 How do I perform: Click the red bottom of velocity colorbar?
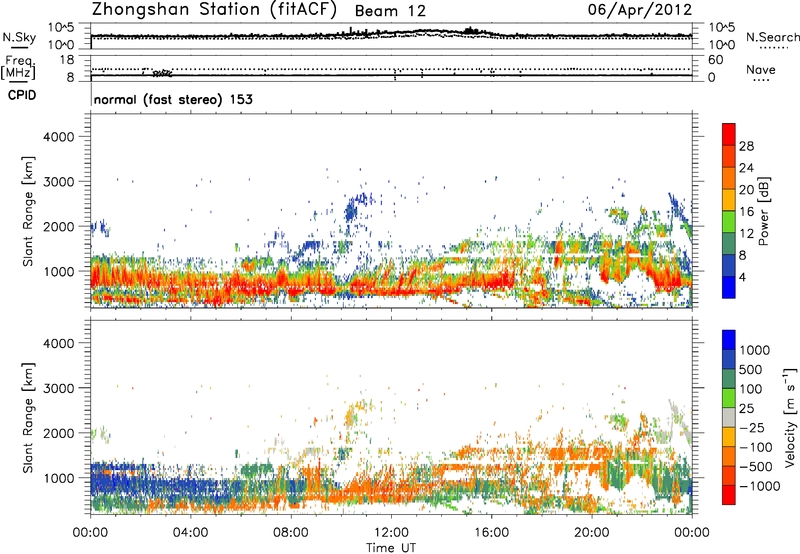point(729,495)
